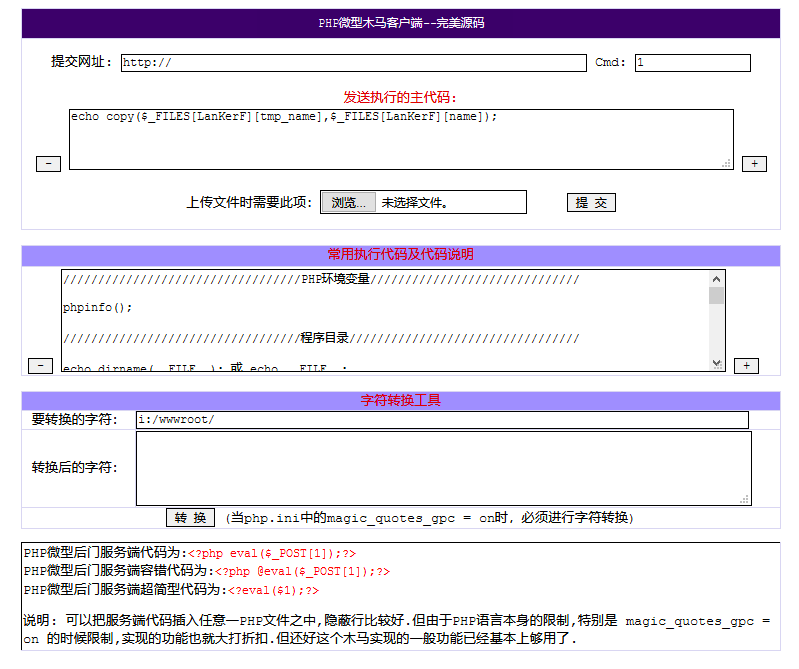
Task: Click the phpinfo(); code line
Action: (x=97, y=307)
